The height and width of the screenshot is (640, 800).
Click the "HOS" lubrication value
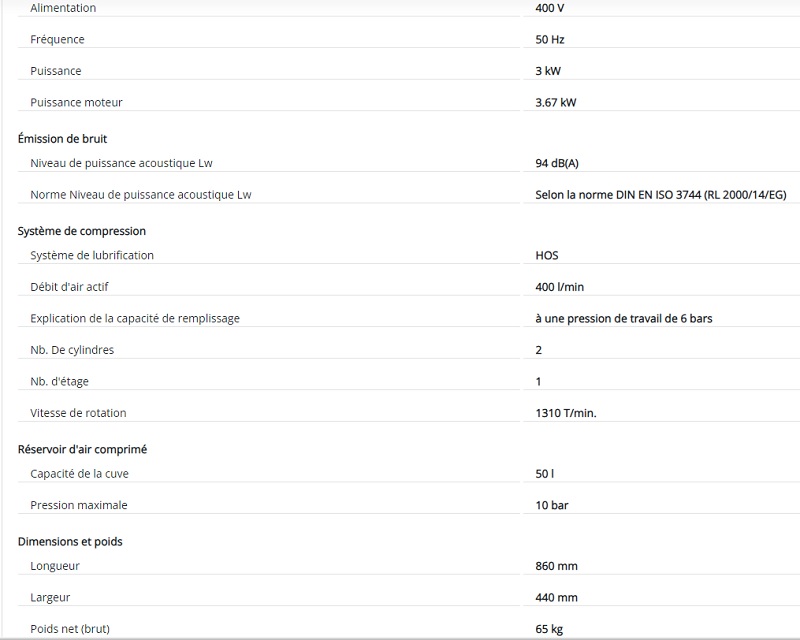[x=547, y=256]
